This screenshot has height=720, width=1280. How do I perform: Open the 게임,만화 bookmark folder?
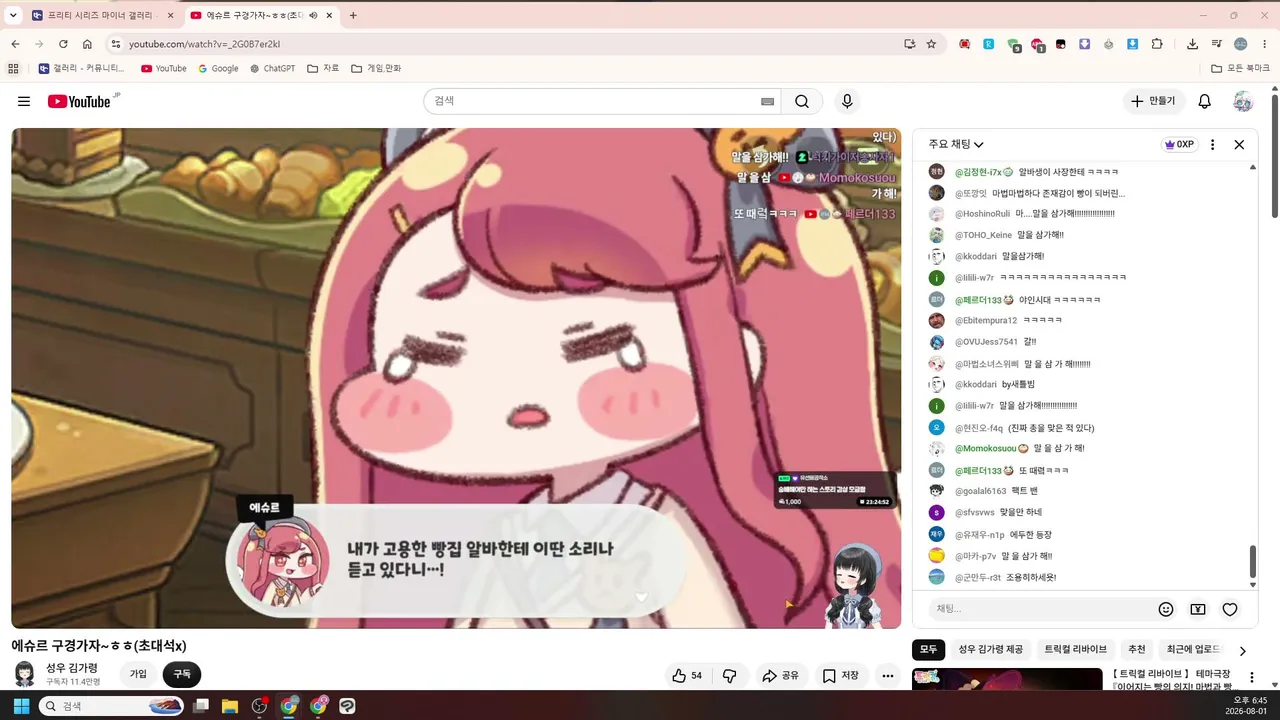coord(376,68)
